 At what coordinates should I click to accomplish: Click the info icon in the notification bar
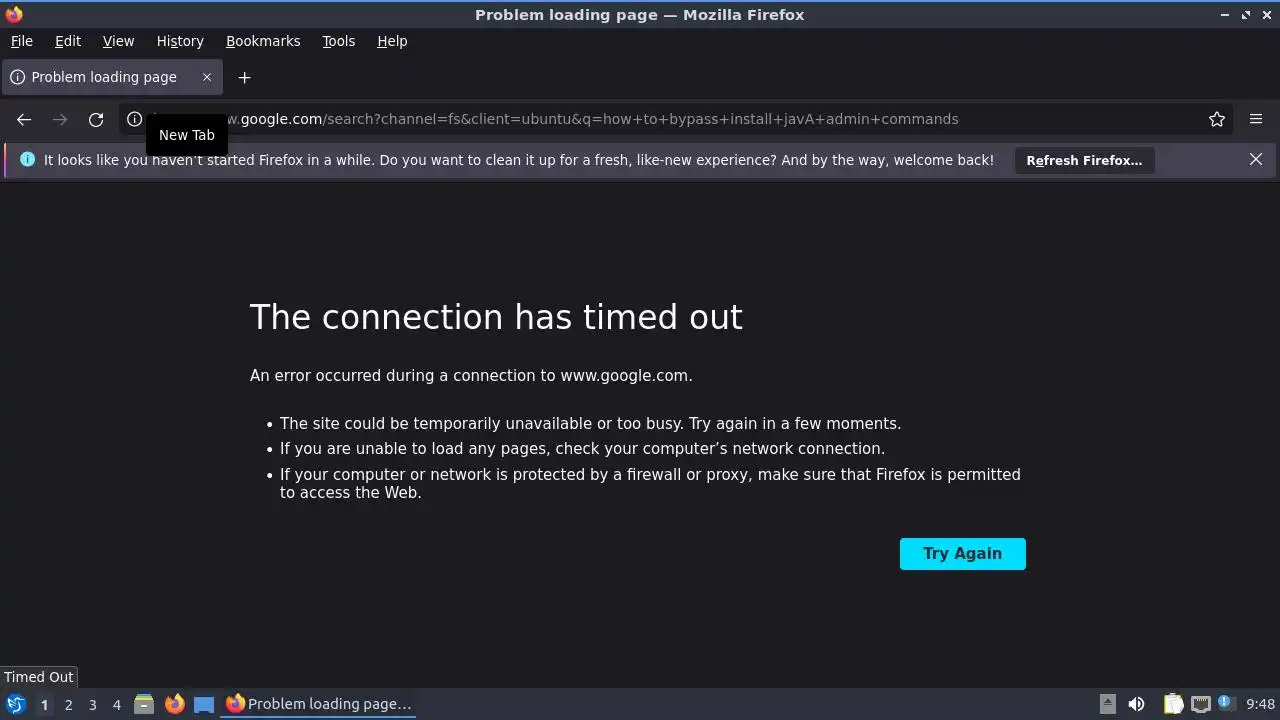27,160
